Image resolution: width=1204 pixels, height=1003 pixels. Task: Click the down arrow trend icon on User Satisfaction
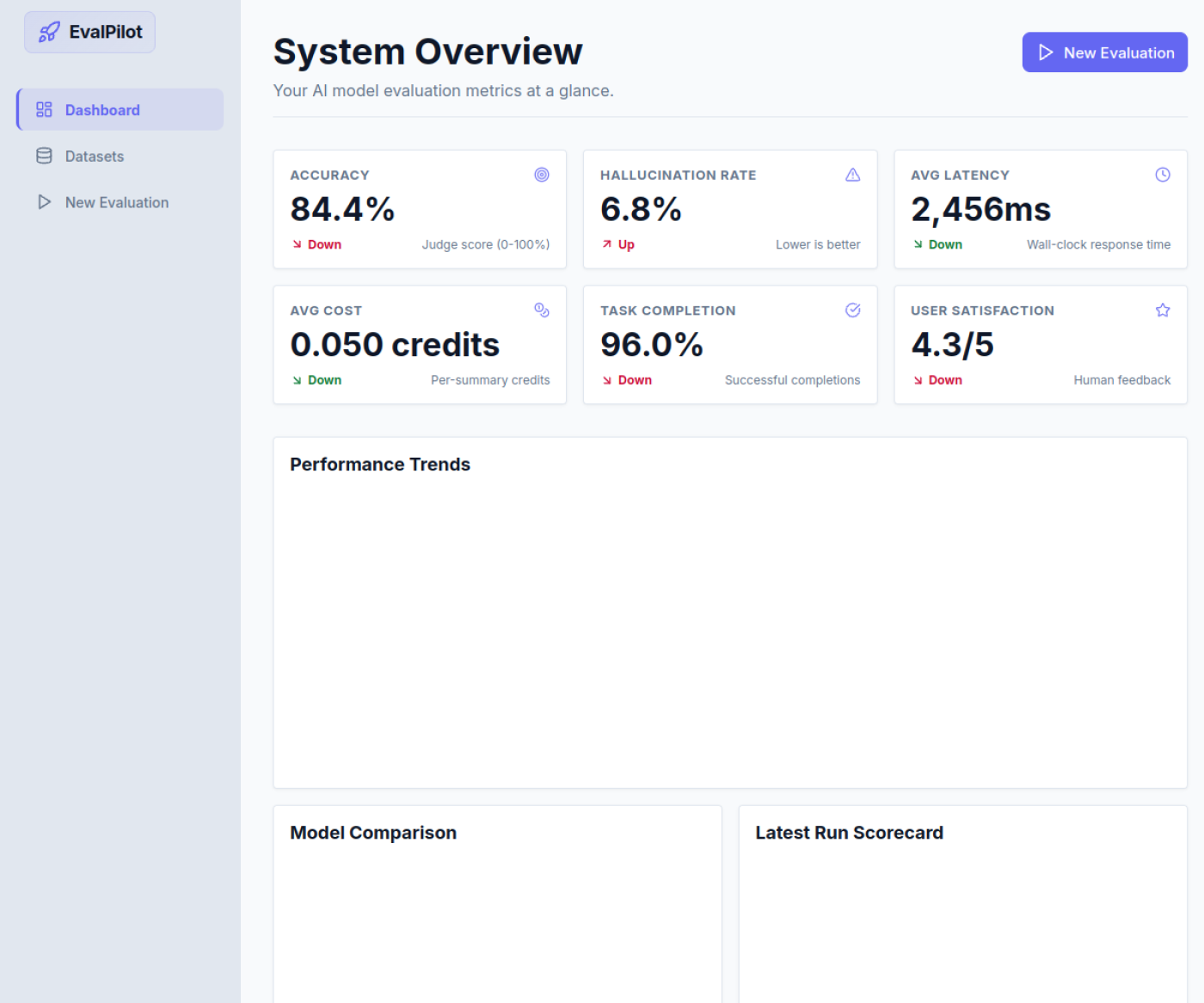(918, 380)
